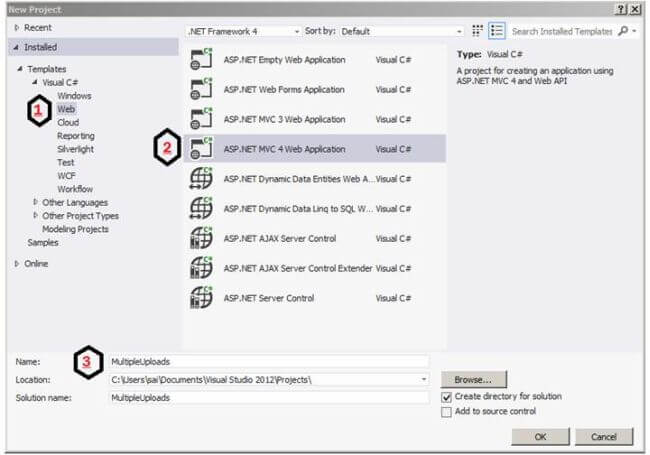The height and width of the screenshot is (455, 650).
Task: Select Windows under Visual C#
Action: point(74,96)
